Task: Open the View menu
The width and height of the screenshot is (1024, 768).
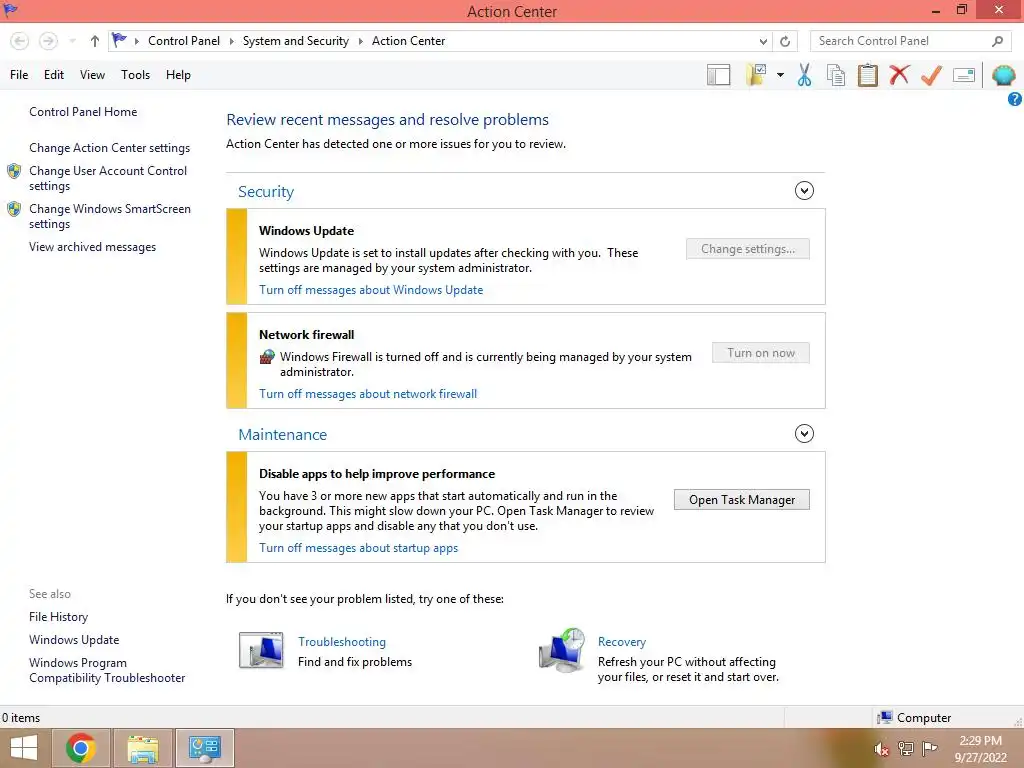Action: point(92,75)
